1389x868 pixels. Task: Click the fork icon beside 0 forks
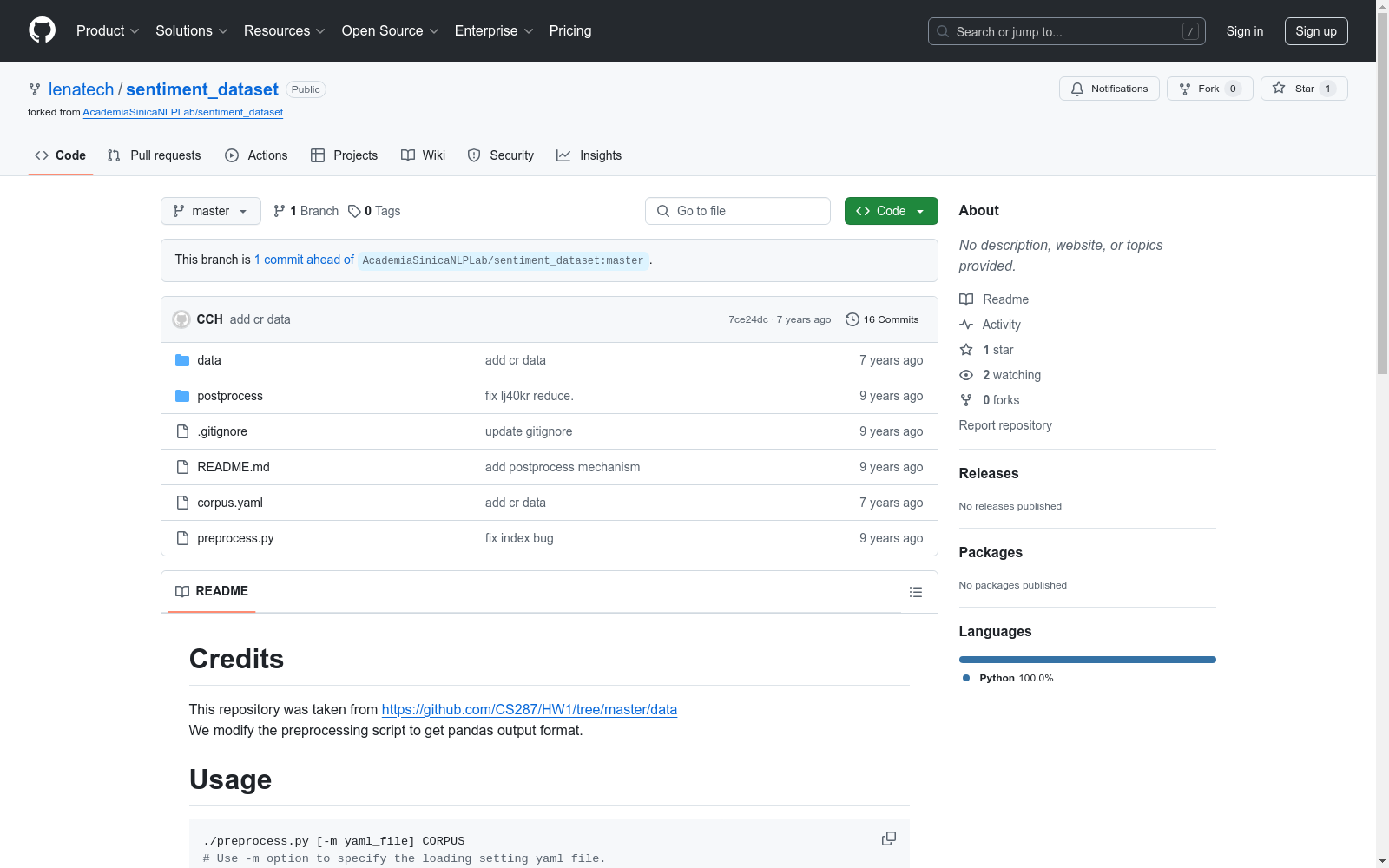(966, 400)
